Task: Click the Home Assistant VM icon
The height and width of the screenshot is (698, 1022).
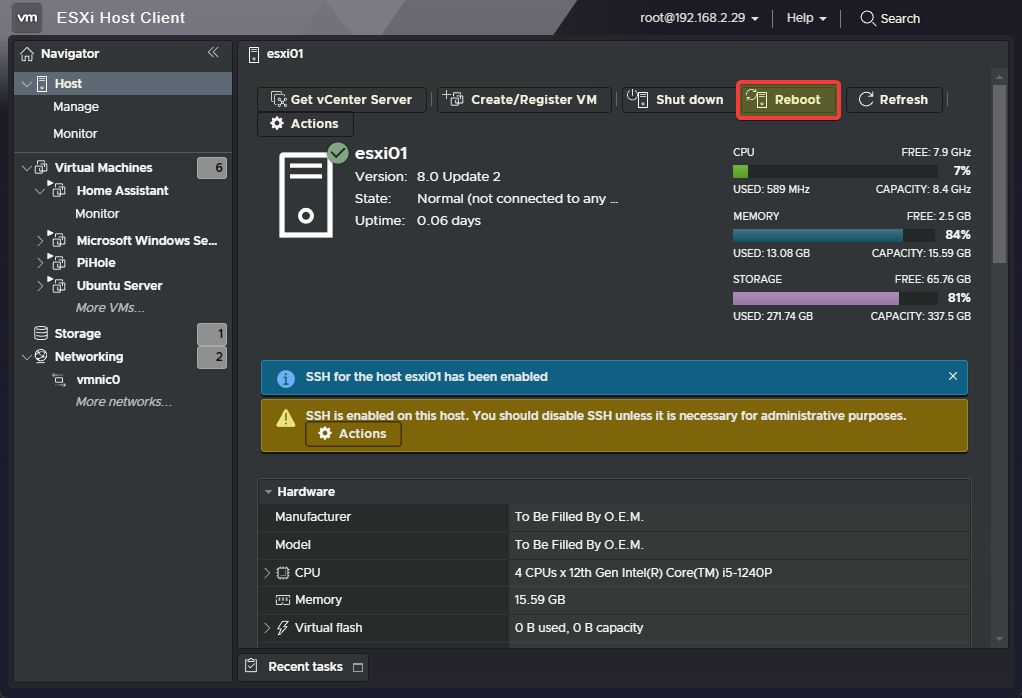Action: [57, 190]
